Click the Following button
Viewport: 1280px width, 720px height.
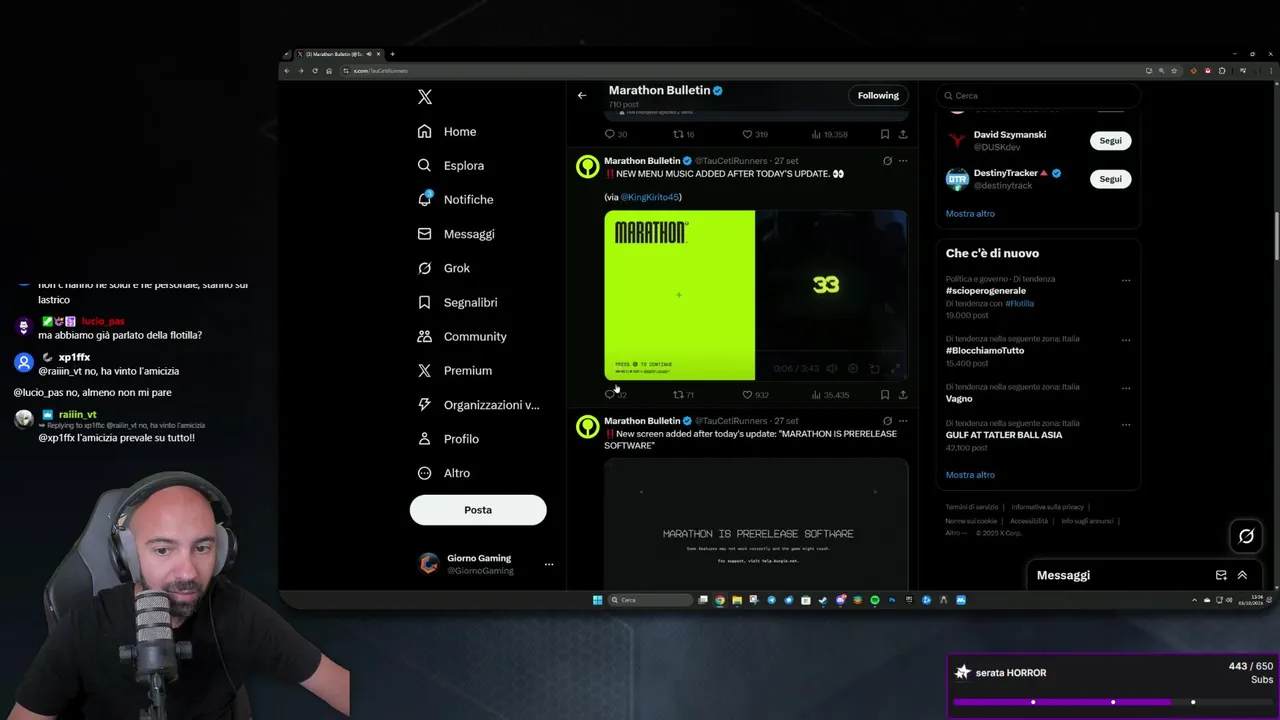pos(878,96)
